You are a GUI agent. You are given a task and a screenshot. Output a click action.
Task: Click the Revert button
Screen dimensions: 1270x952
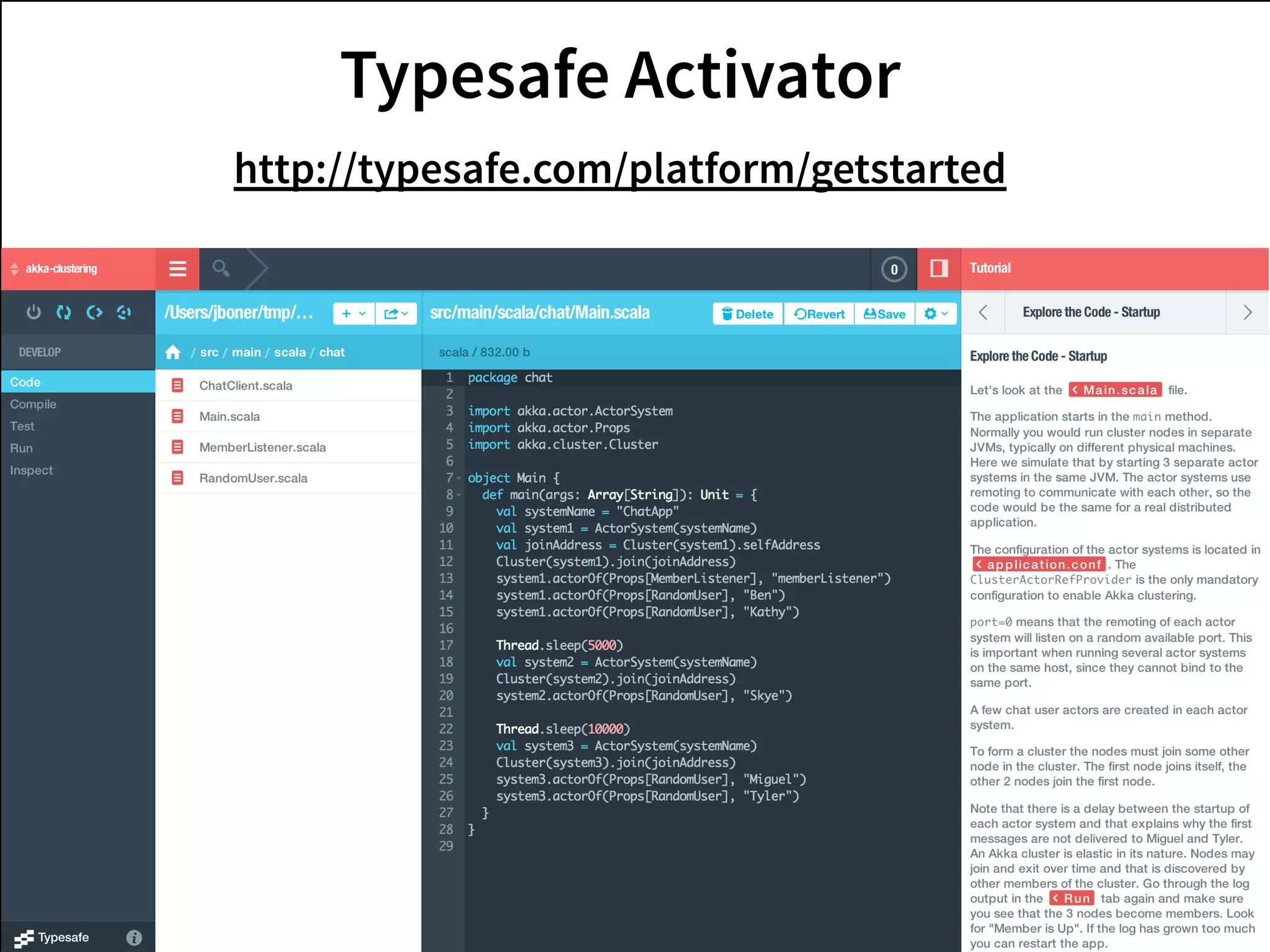[x=819, y=314]
